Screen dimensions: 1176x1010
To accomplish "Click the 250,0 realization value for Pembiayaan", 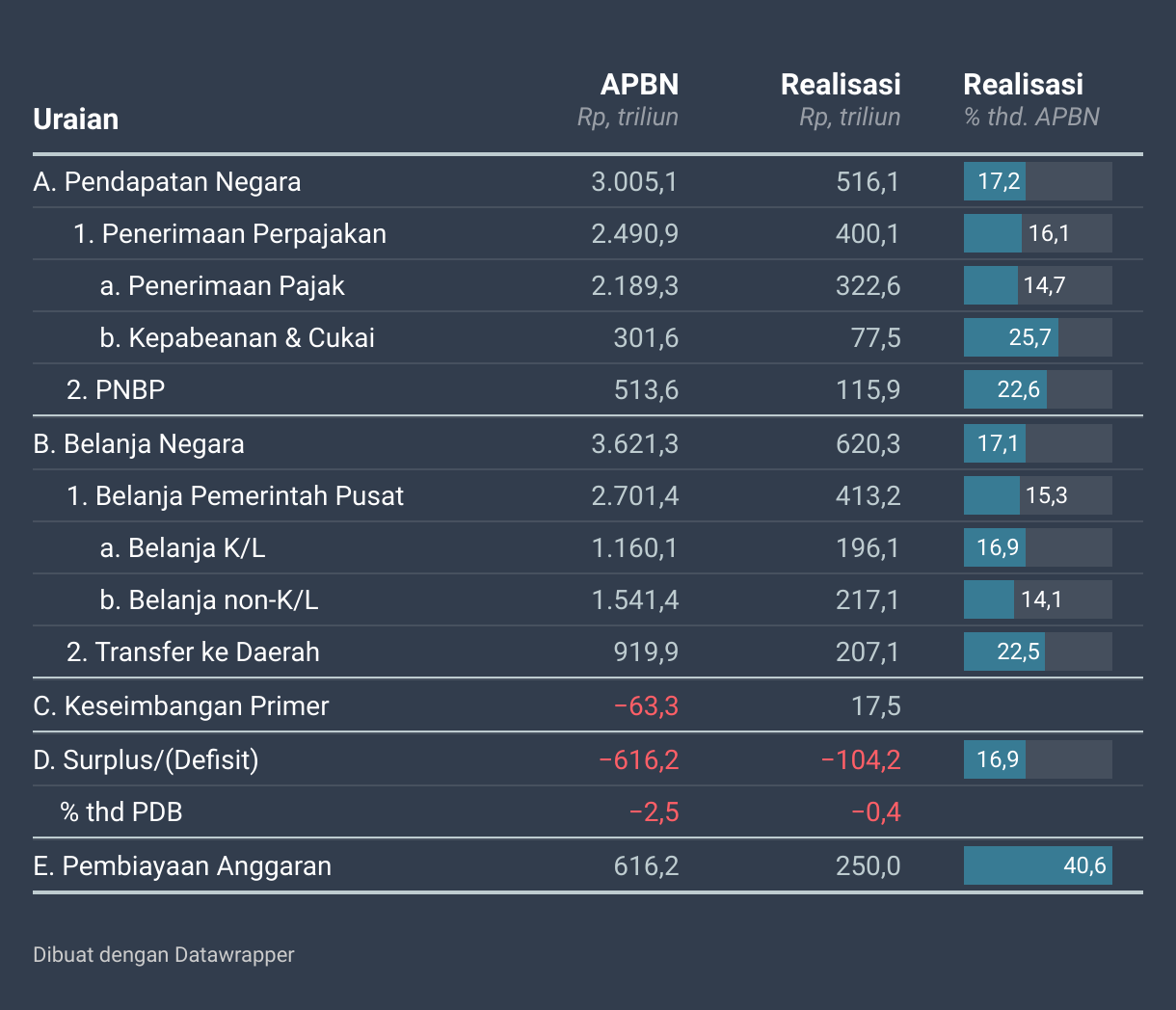I will 869,866.
